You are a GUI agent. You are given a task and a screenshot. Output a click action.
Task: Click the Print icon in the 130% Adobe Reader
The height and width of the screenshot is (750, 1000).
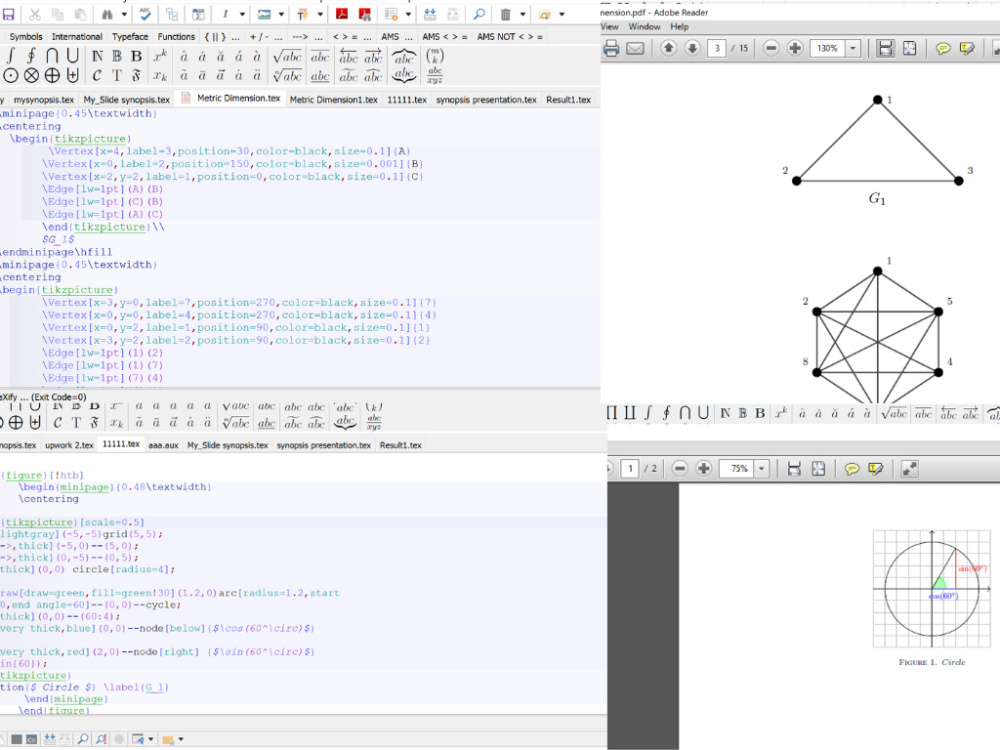[611, 48]
